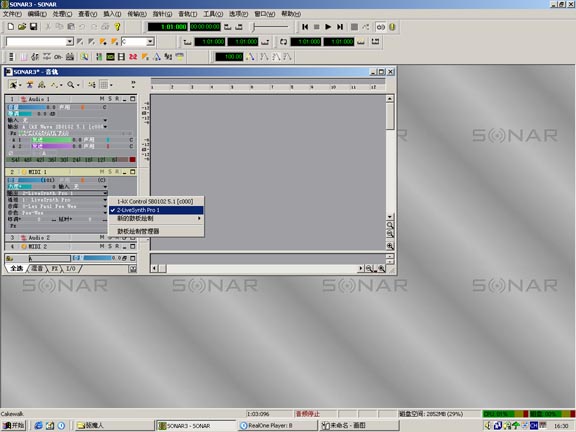Click the Now time display 1:01:000
The width and height of the screenshot is (576, 432).
click(168, 27)
